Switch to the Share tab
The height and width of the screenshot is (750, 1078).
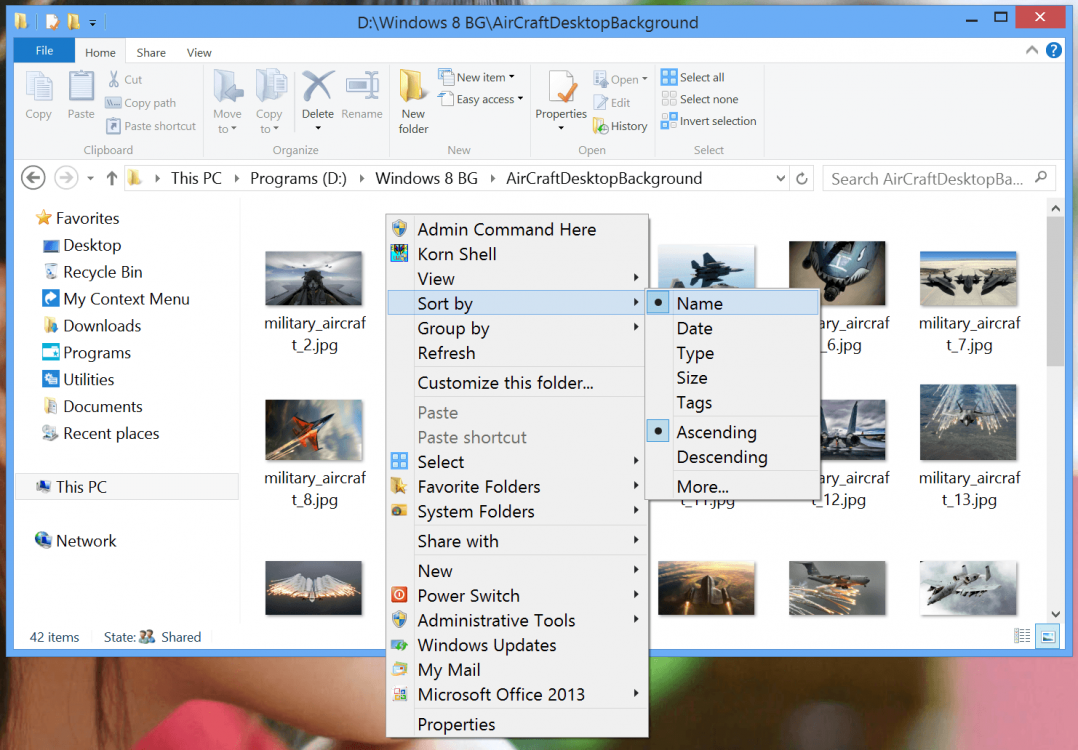tap(151, 52)
